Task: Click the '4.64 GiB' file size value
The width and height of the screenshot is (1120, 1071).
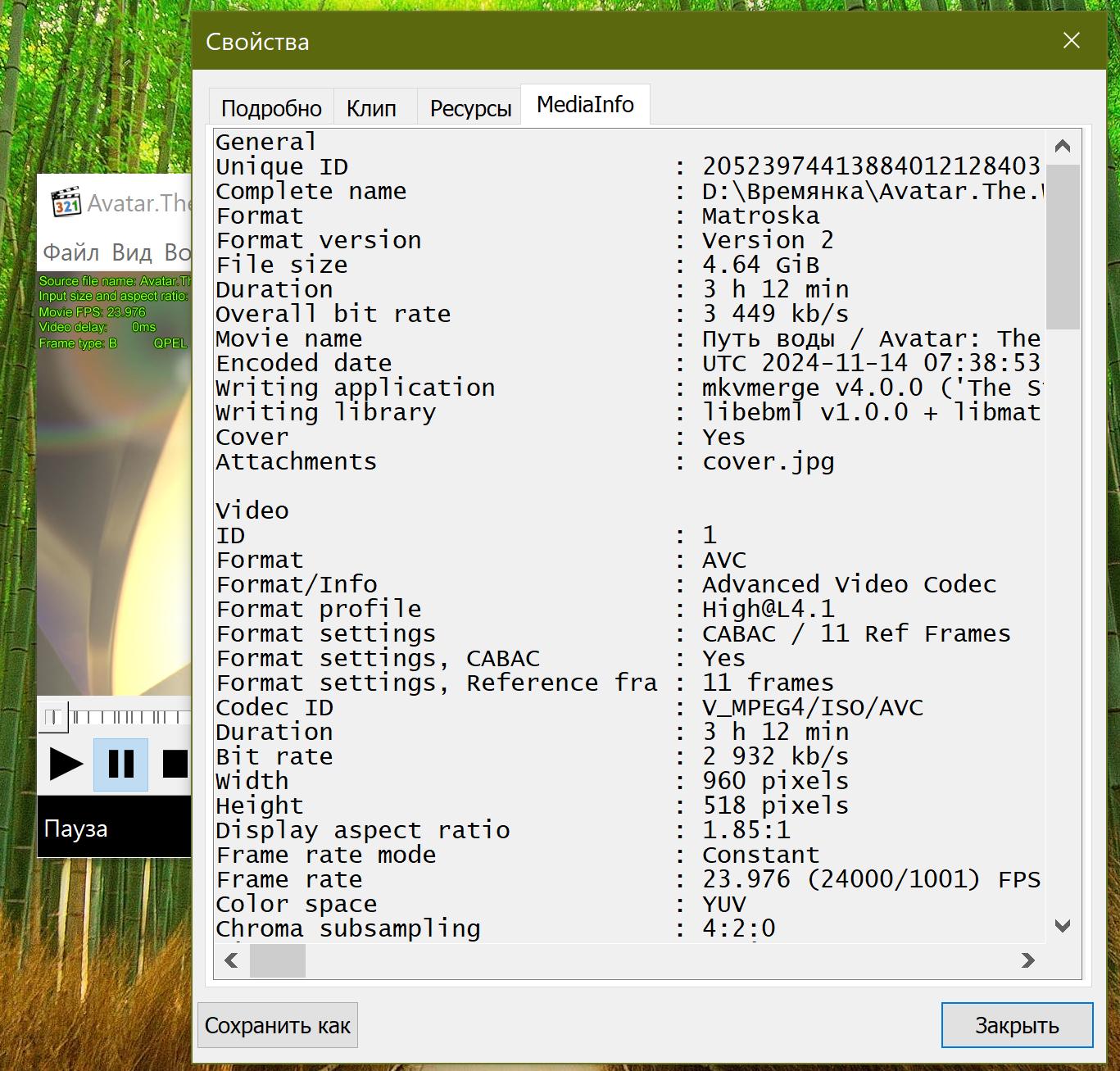Action: (x=760, y=265)
